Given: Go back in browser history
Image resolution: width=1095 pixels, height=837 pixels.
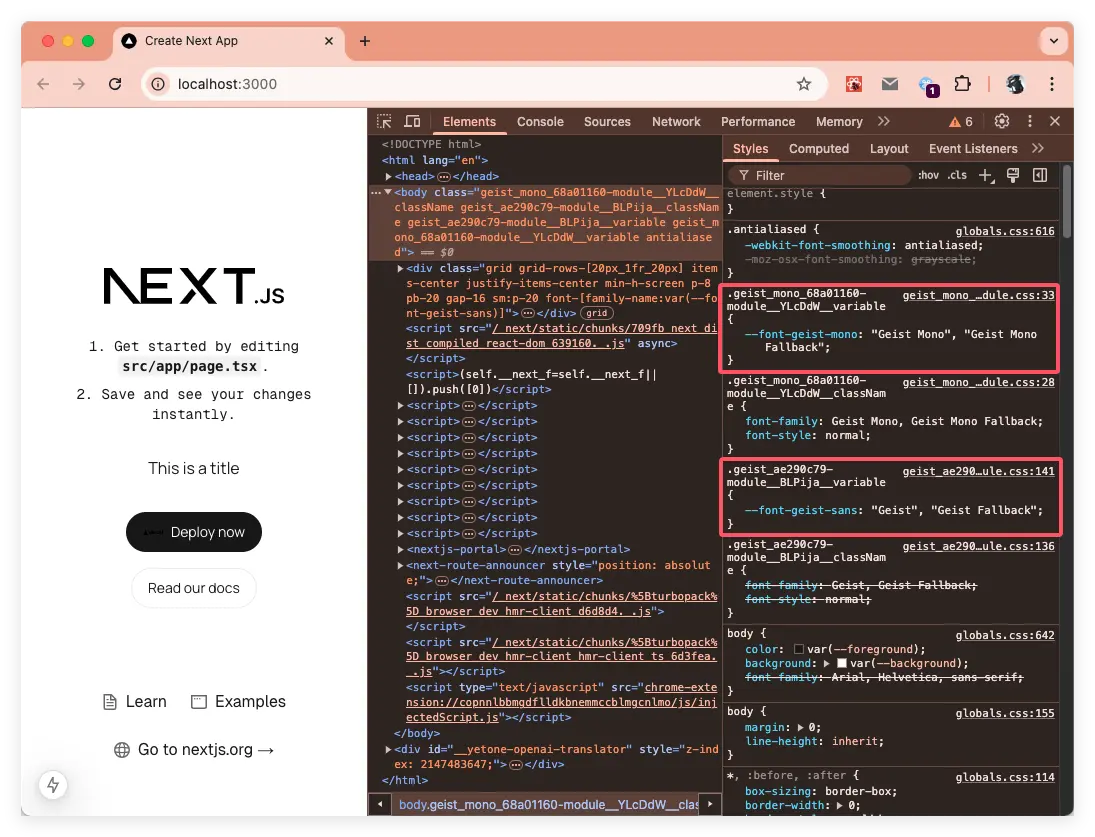Looking at the screenshot, I should pyautogui.click(x=43, y=84).
